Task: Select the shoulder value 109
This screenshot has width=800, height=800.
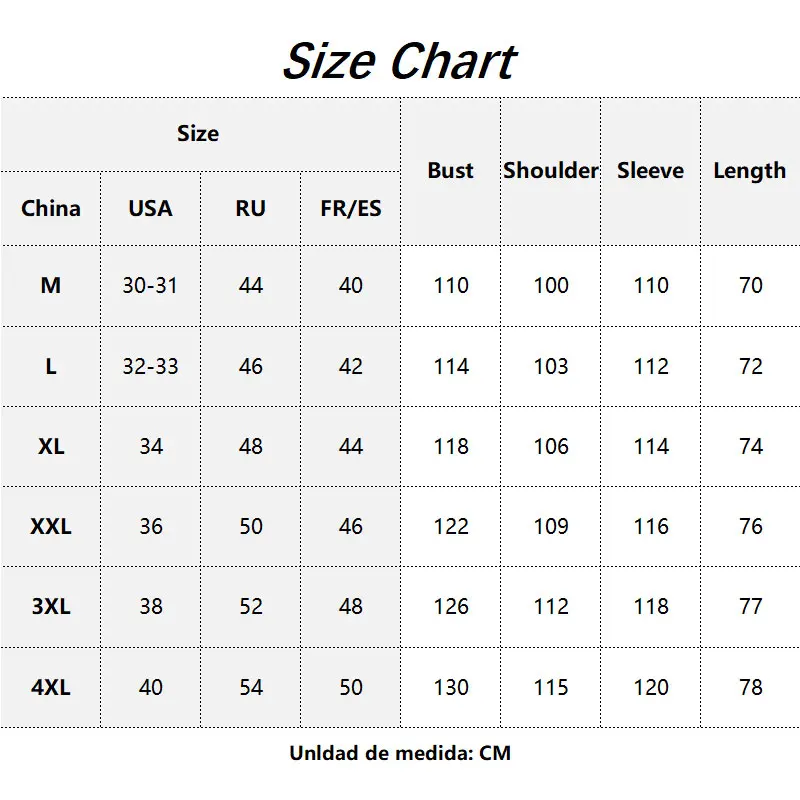Action: (x=551, y=527)
